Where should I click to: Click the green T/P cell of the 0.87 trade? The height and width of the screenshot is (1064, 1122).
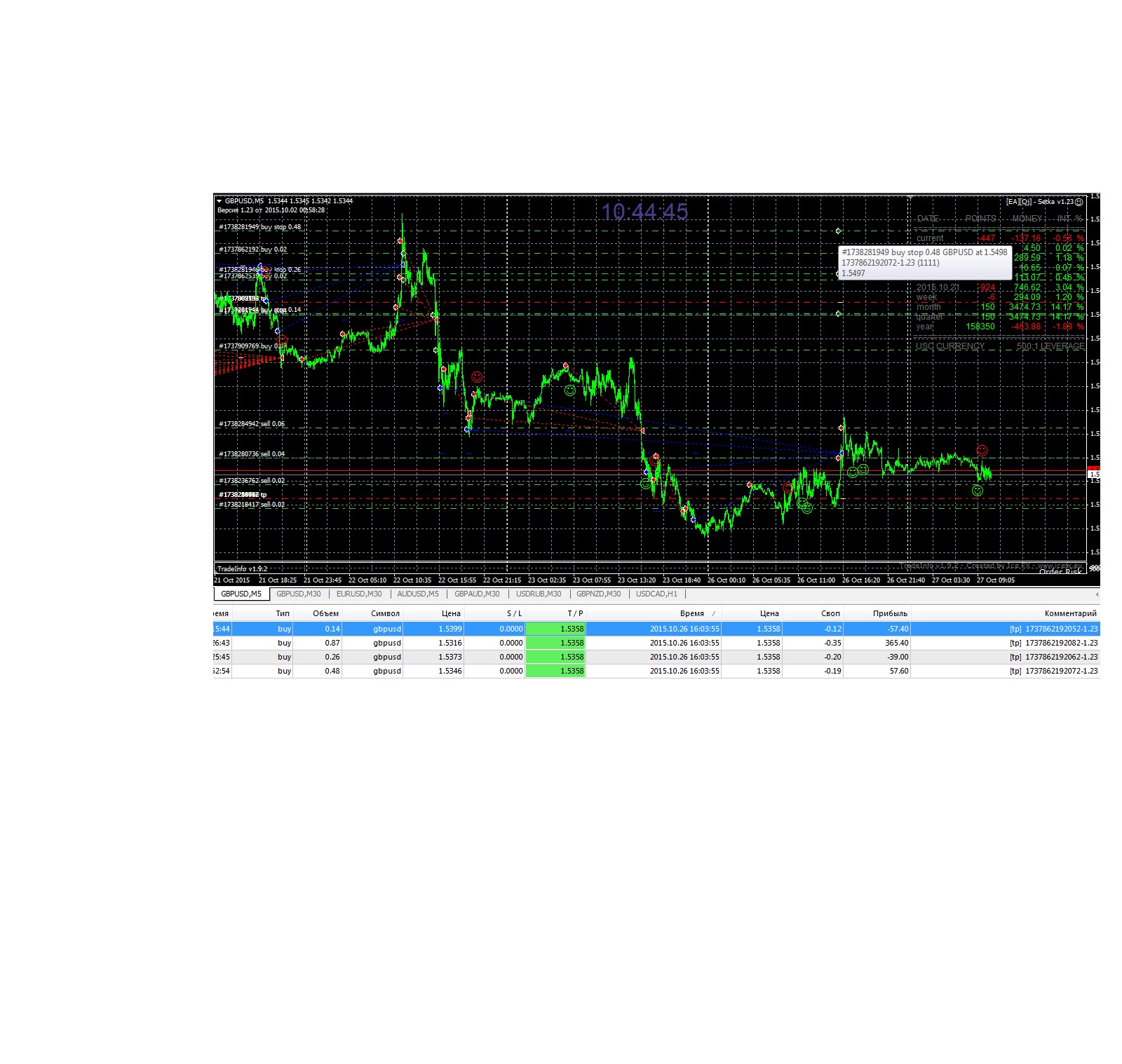click(555, 643)
